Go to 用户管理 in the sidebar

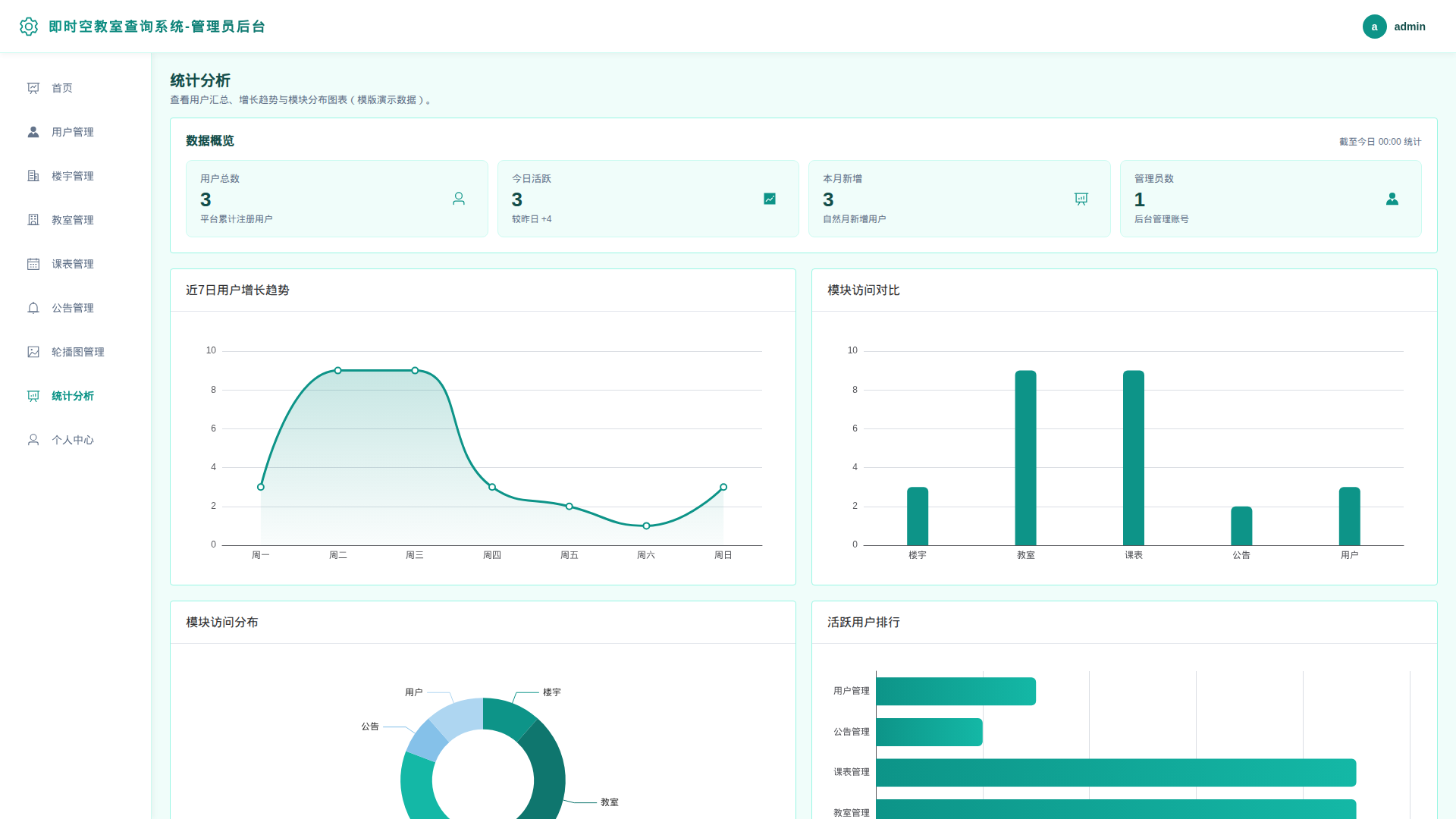[x=76, y=132]
